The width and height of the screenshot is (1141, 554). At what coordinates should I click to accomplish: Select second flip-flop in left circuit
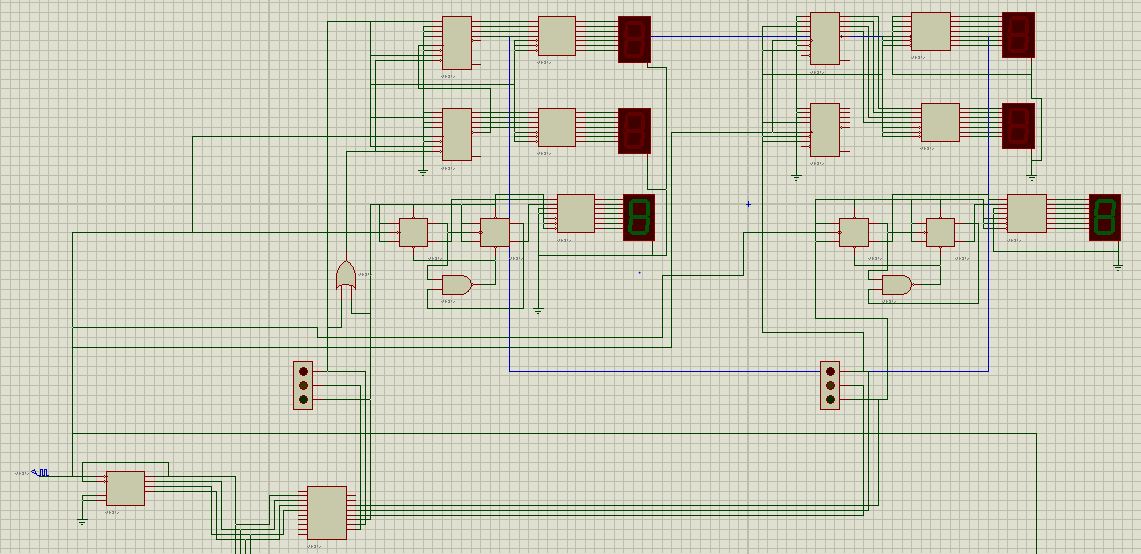[495, 232]
